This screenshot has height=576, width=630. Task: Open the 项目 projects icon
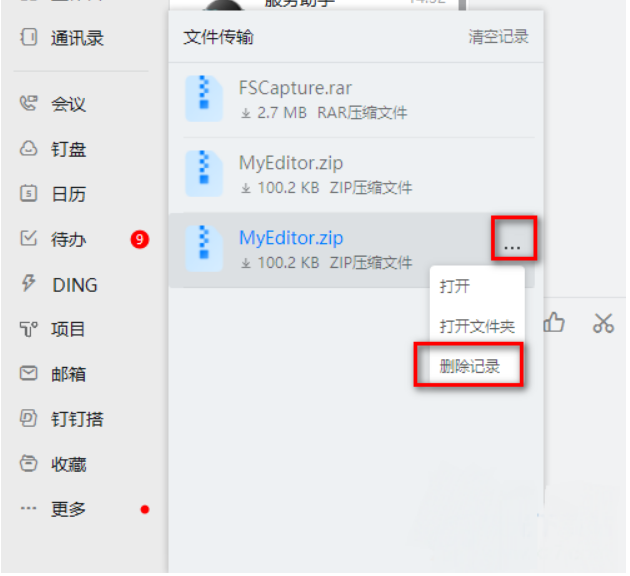(x=28, y=329)
